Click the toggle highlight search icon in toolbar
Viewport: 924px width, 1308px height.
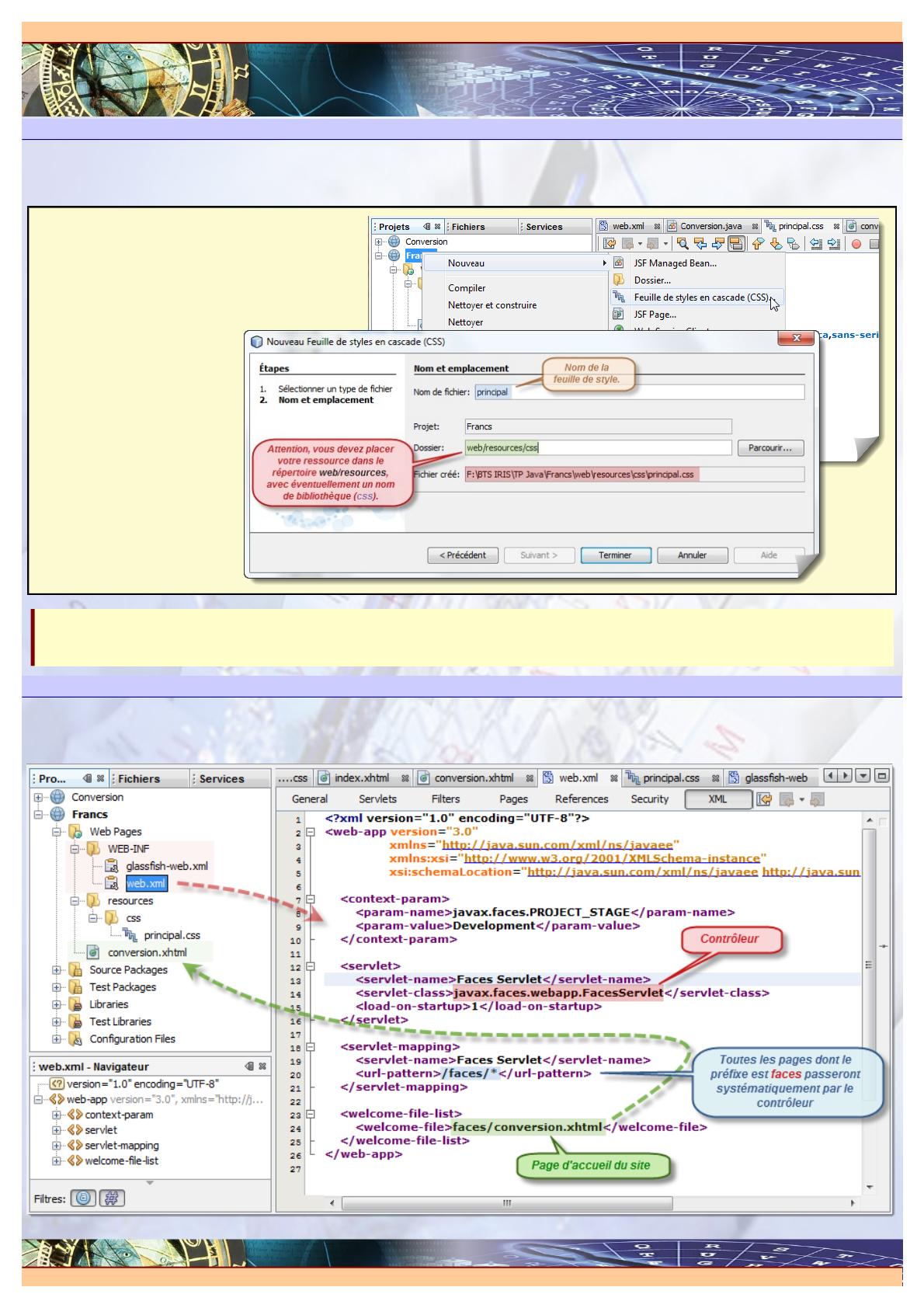(735, 244)
